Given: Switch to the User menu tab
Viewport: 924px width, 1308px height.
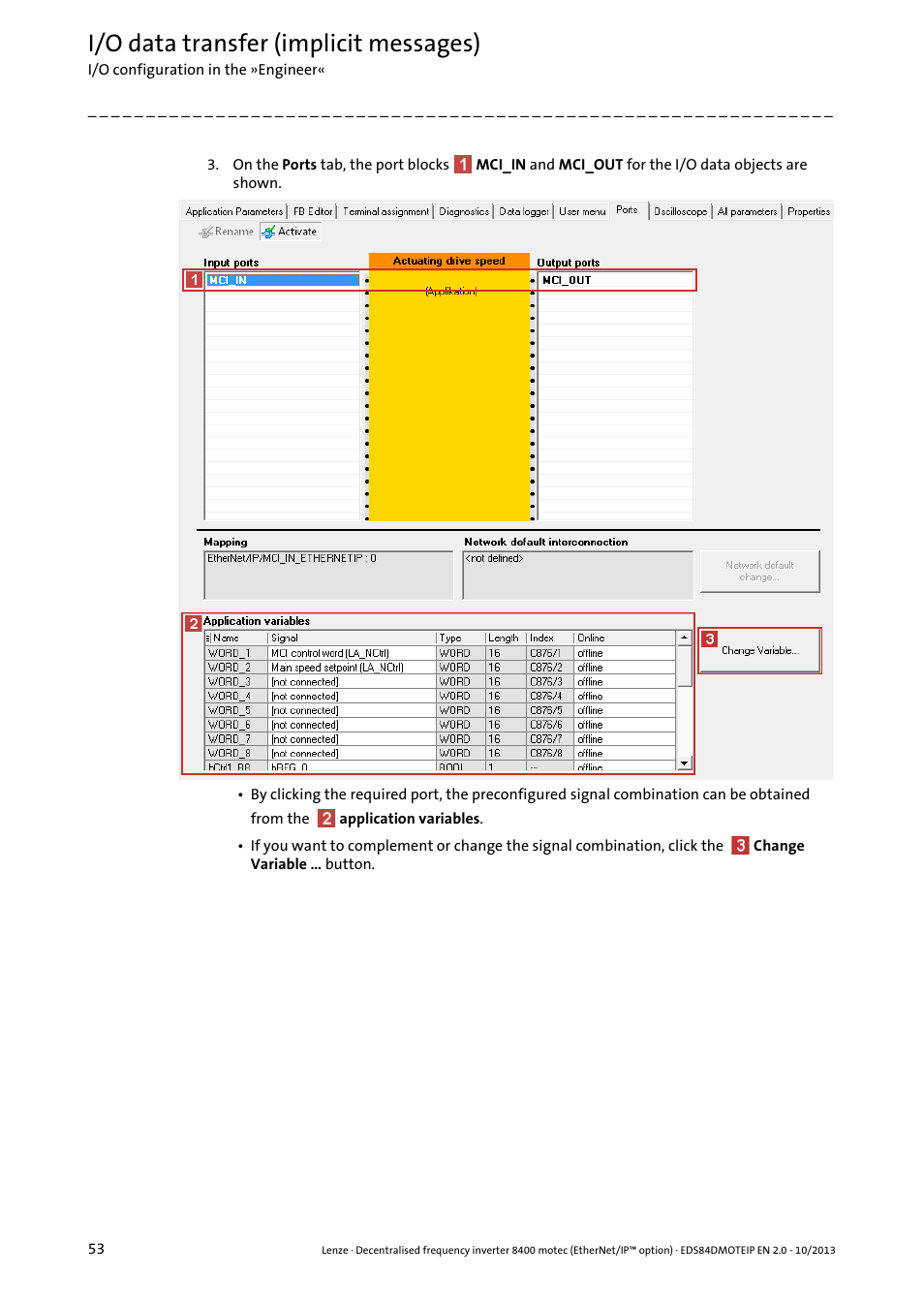Looking at the screenshot, I should pyautogui.click(x=582, y=211).
